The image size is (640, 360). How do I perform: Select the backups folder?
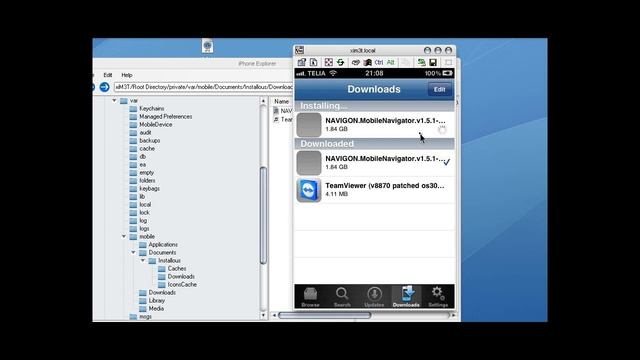pos(145,140)
